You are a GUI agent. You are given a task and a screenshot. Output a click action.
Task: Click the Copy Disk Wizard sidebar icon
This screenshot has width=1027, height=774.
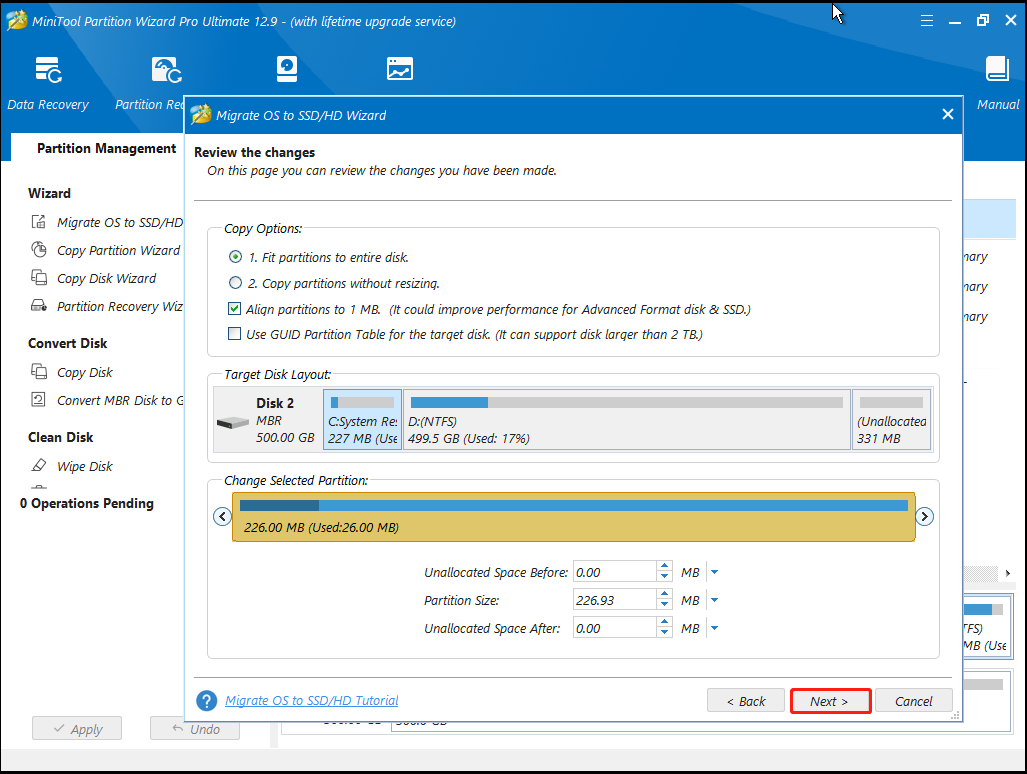click(x=39, y=278)
